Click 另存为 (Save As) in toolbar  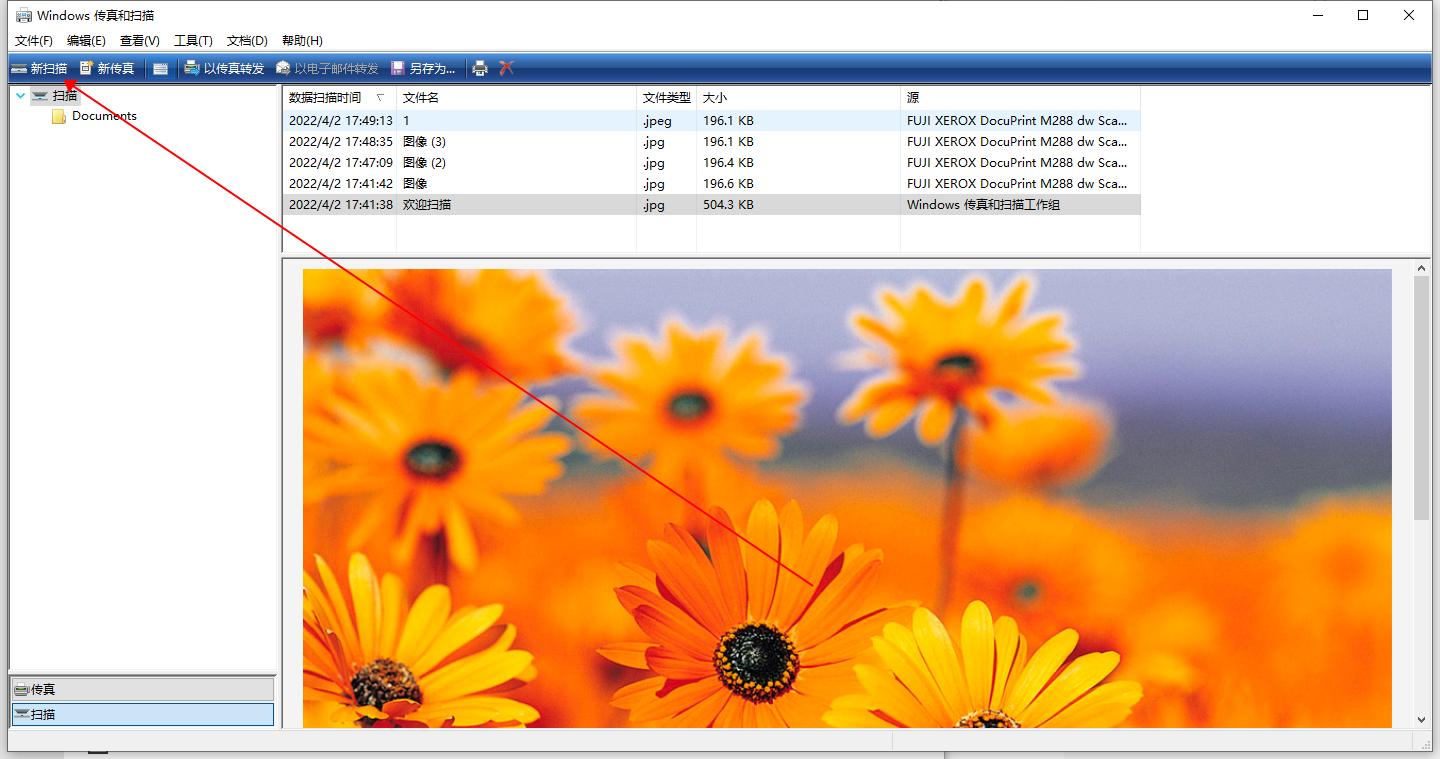tap(423, 68)
